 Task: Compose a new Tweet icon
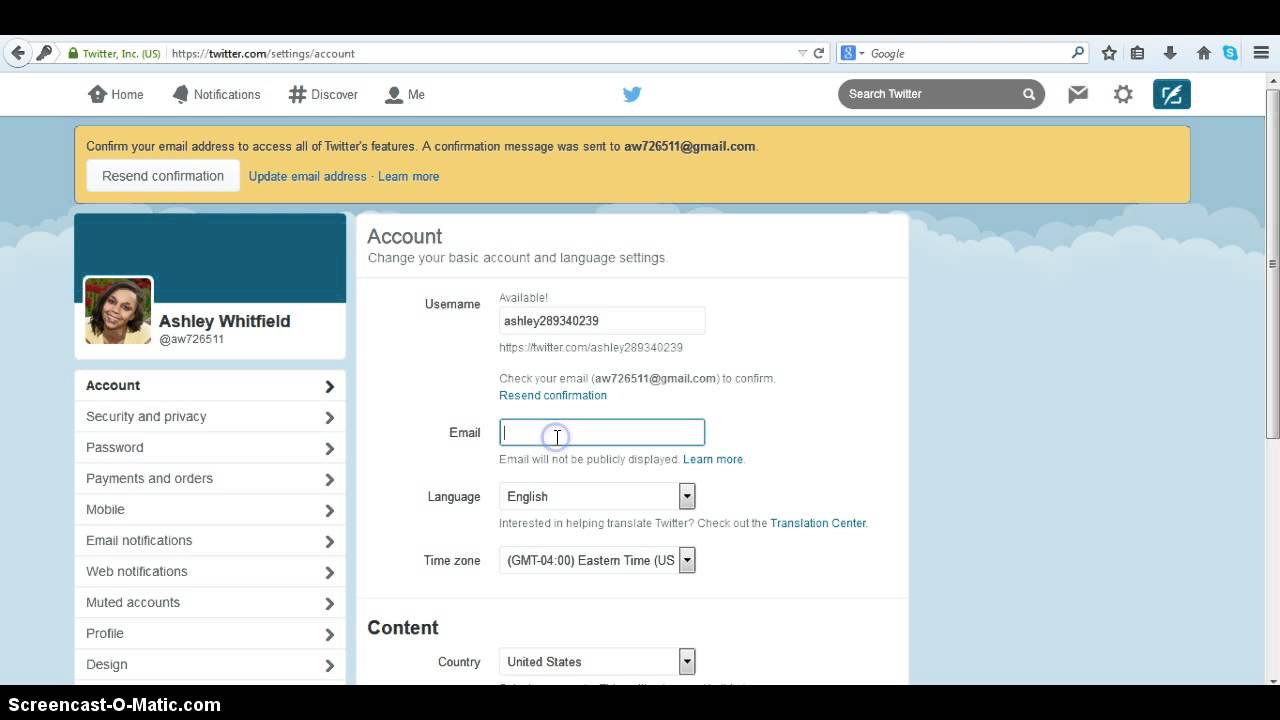(1171, 94)
